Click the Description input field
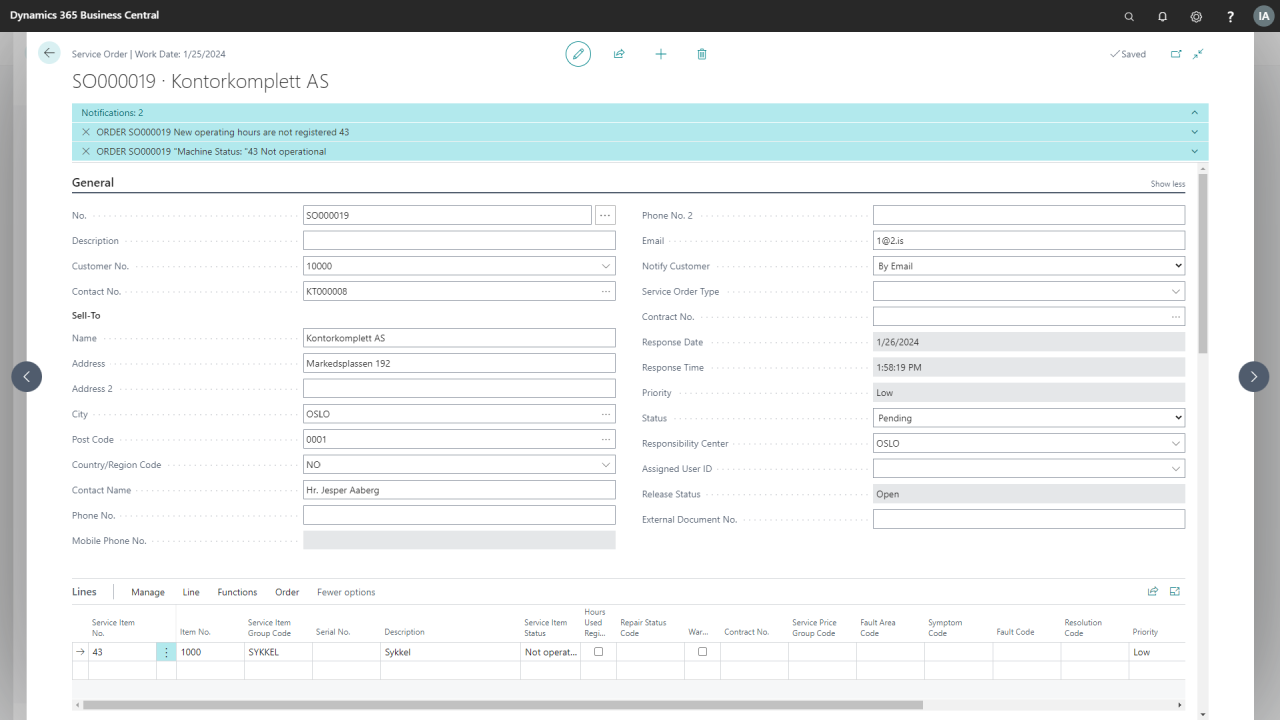1280x720 pixels. (x=459, y=241)
